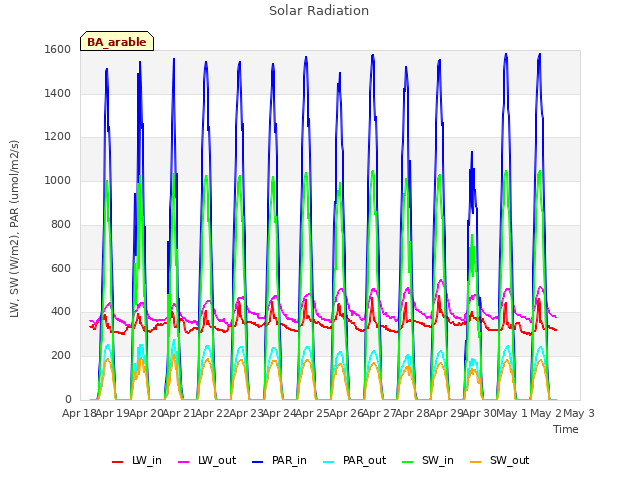Click the red LW_in legend color marker

click(118, 462)
